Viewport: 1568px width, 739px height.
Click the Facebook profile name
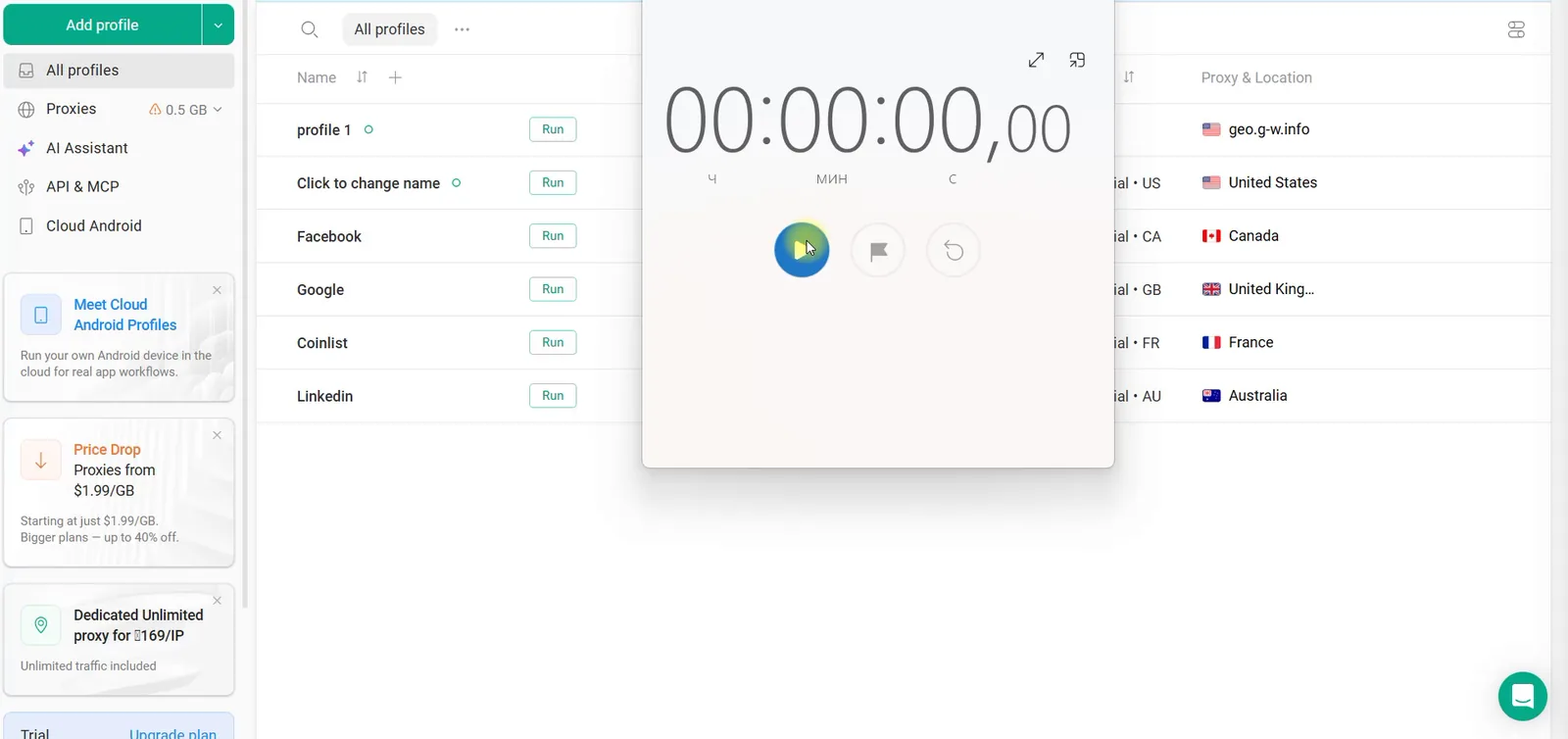pos(329,236)
